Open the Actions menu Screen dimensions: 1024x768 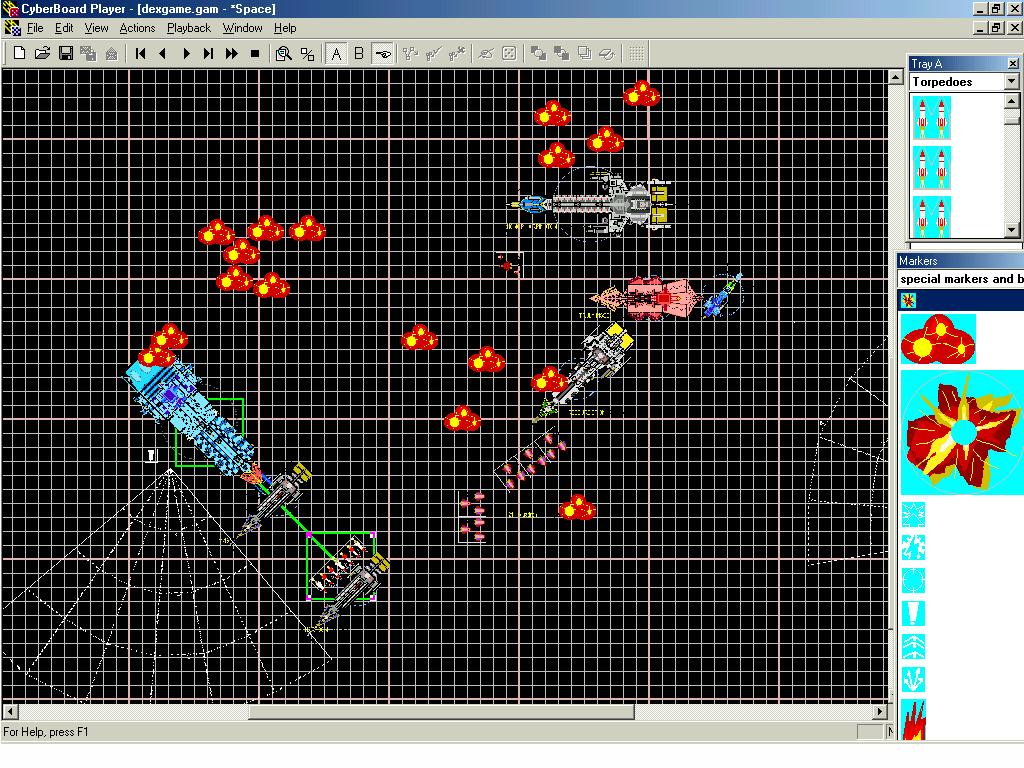(x=137, y=28)
